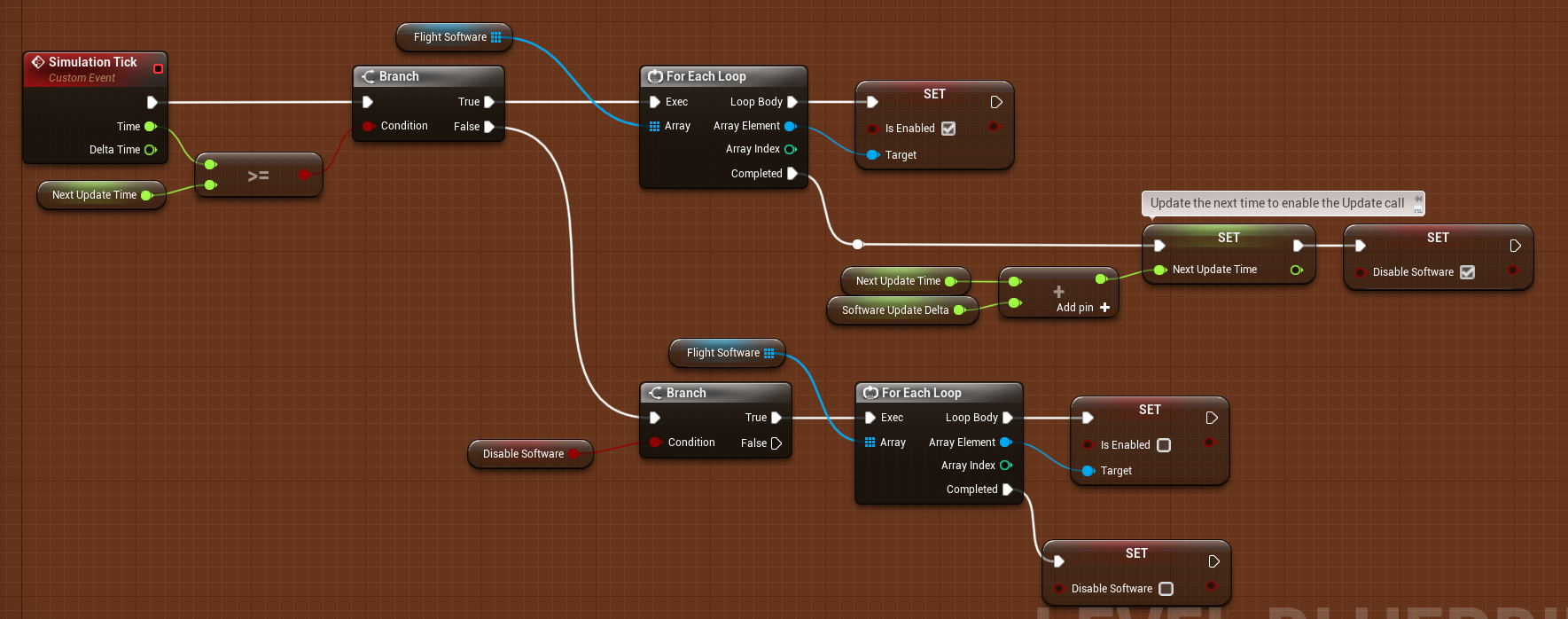The height and width of the screenshot is (619, 1568).
Task: Uncheck the checked Disable Software checkbox
Action: click(x=1467, y=272)
